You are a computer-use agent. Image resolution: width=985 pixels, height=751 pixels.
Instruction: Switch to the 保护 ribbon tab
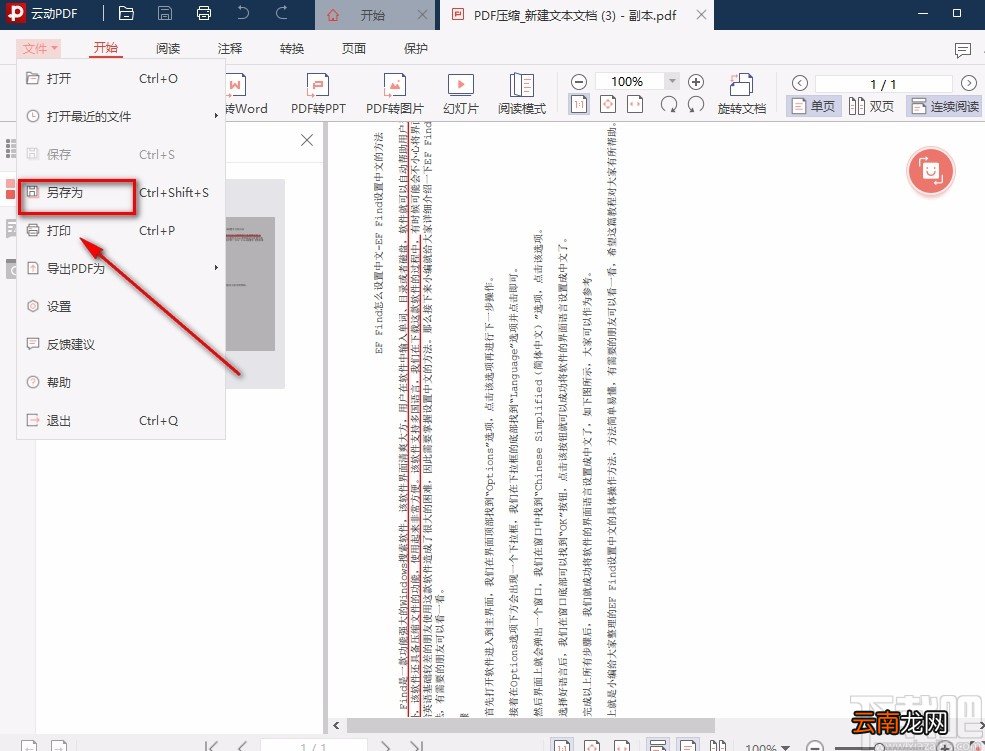415,48
